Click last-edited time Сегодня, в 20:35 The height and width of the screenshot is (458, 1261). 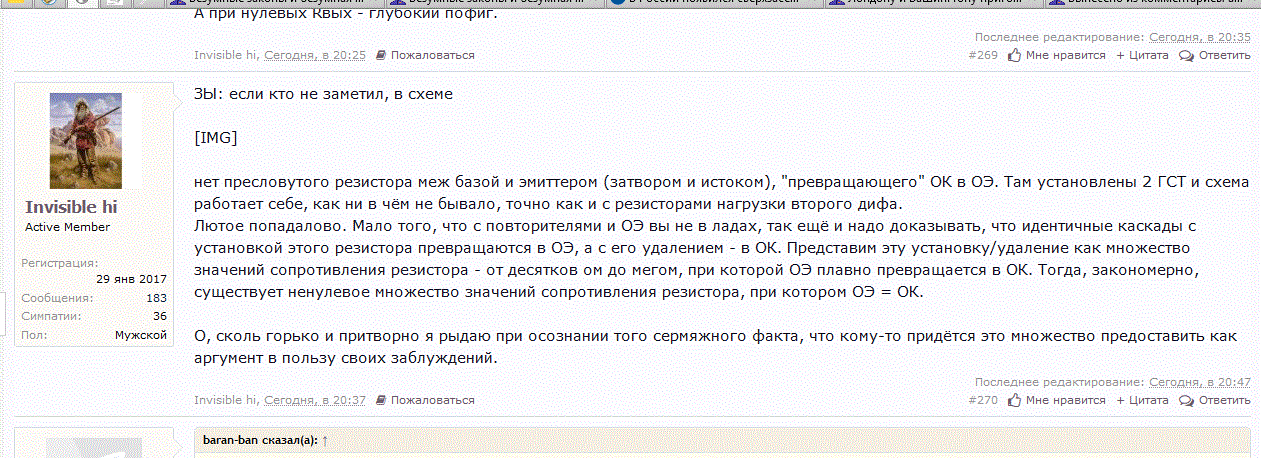(x=1199, y=37)
